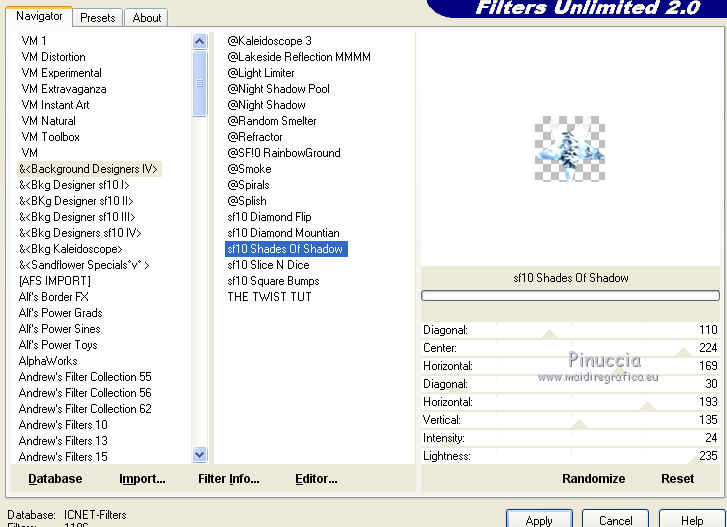The height and width of the screenshot is (527, 727).
Task: Select Alf's Power Sines category
Action: (x=59, y=329)
